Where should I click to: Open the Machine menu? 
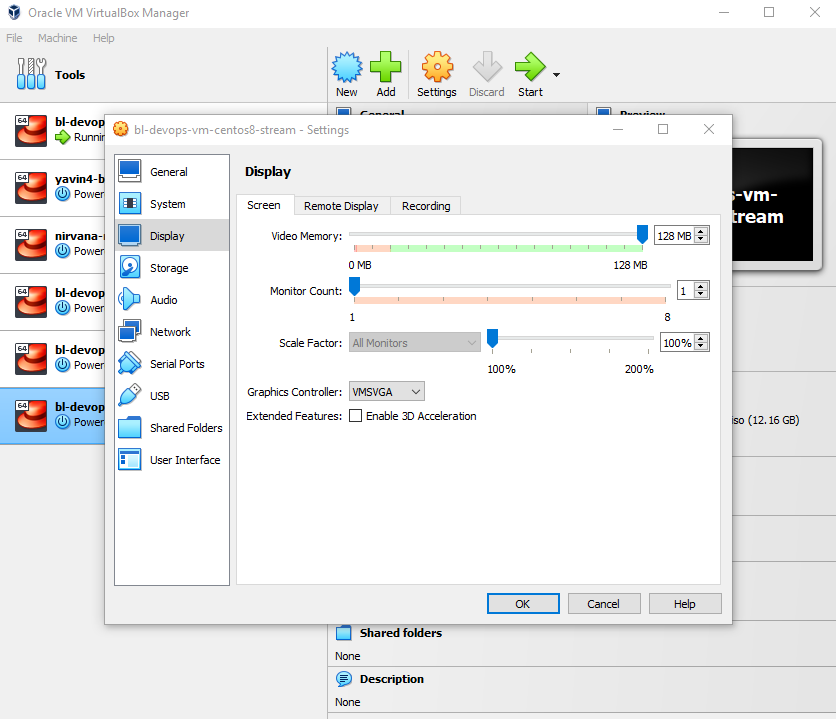tap(58, 38)
